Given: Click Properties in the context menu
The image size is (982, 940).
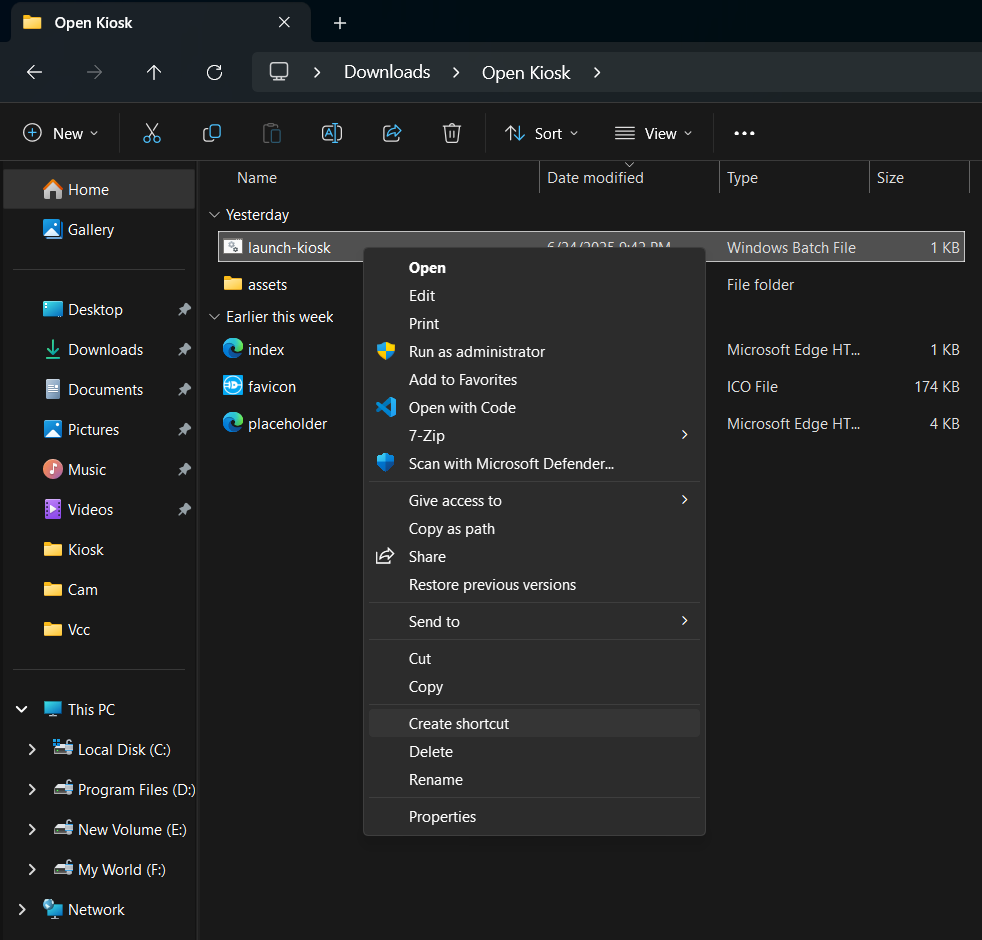Looking at the screenshot, I should click(442, 816).
